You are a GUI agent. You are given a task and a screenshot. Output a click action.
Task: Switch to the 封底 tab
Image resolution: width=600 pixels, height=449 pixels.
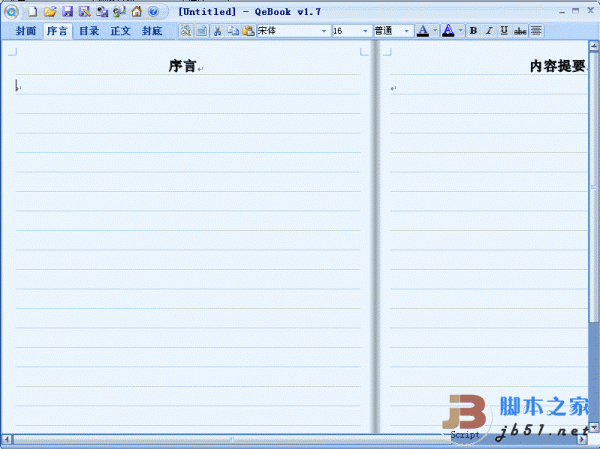[x=152, y=31]
